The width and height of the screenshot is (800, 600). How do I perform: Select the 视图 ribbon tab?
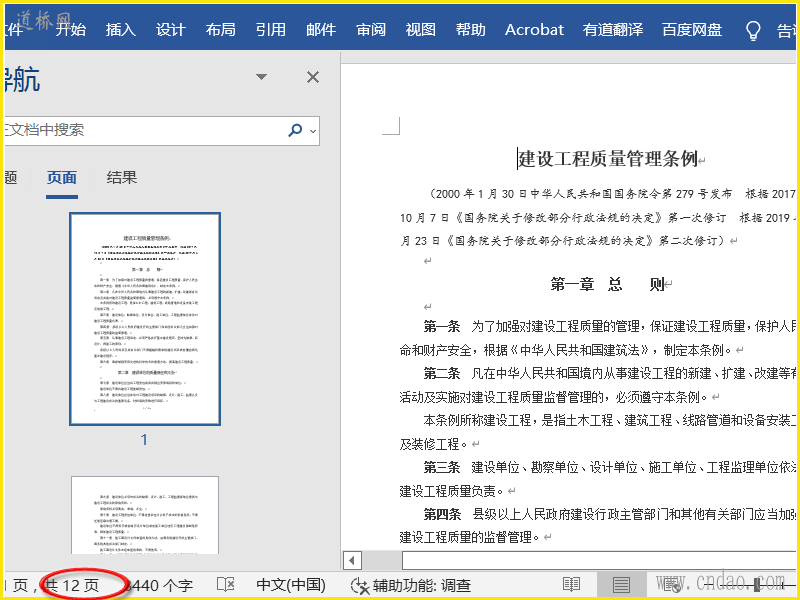[420, 30]
